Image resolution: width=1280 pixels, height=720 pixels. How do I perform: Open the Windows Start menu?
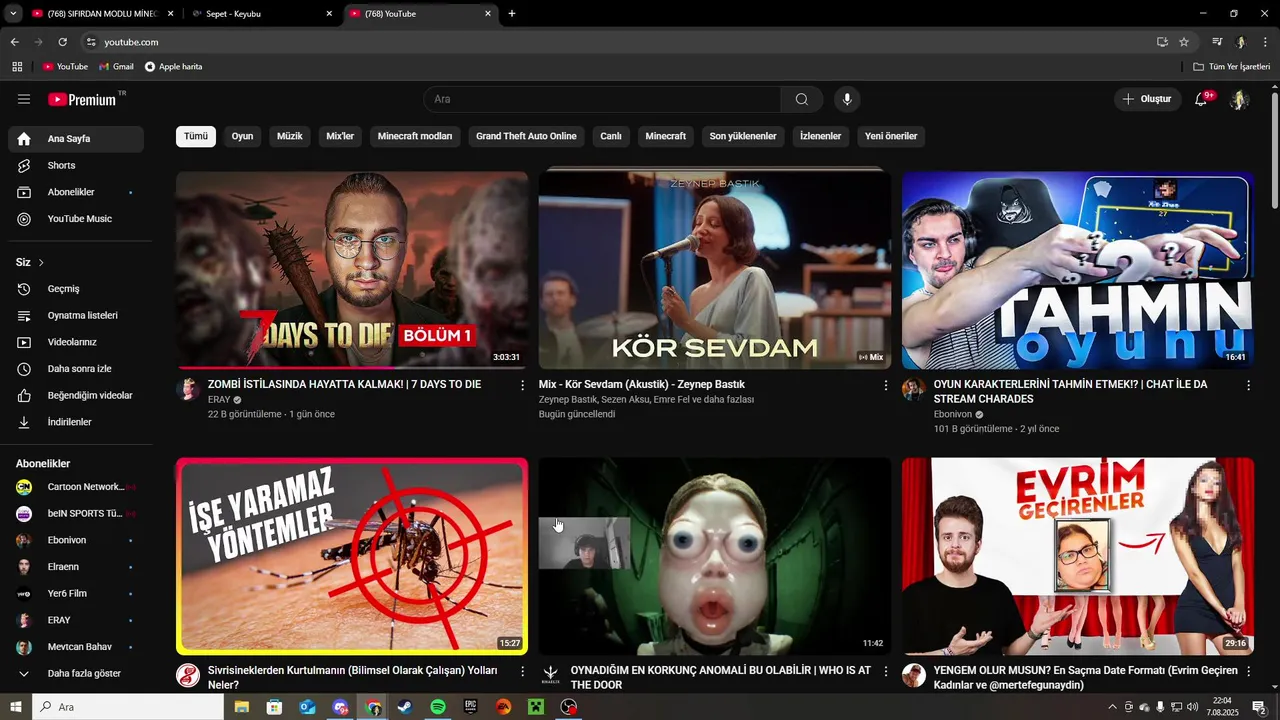(x=16, y=707)
